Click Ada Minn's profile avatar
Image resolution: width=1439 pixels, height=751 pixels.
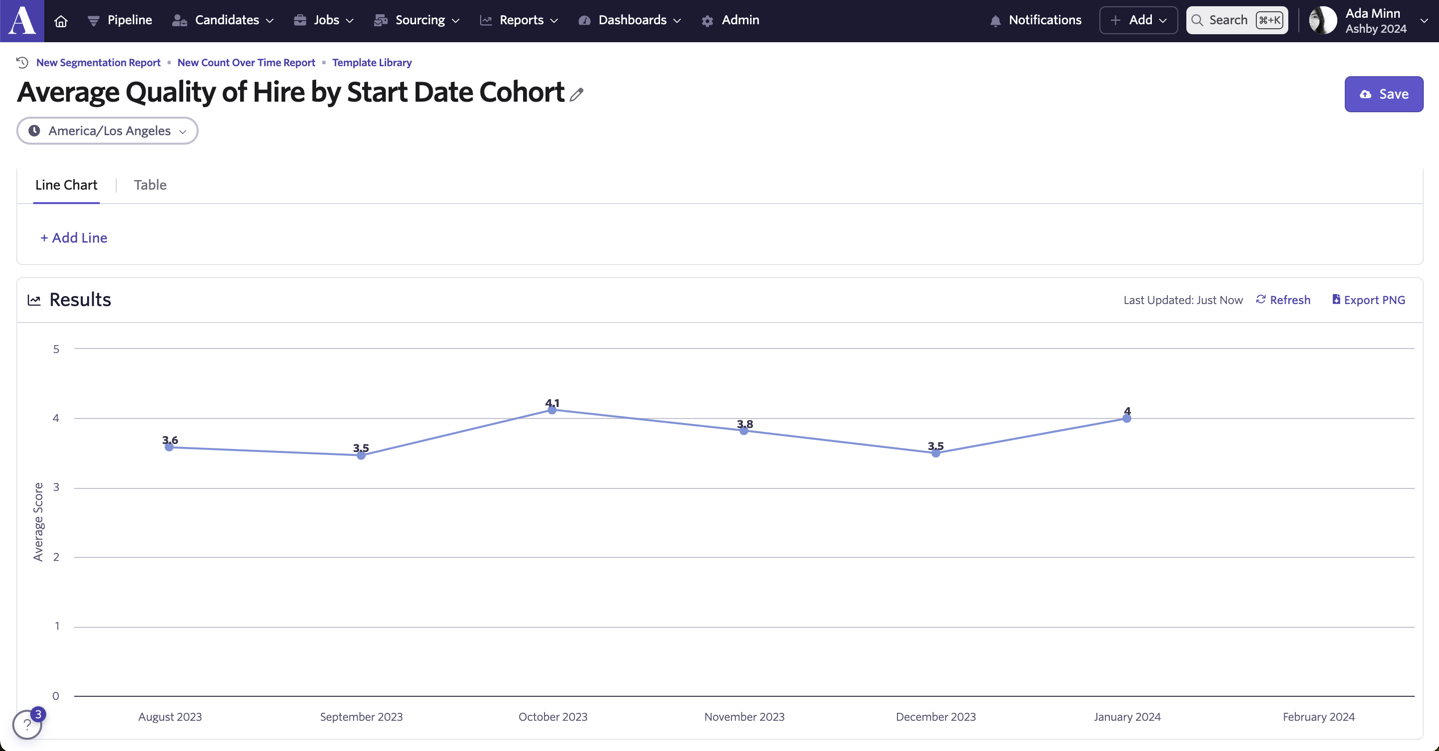(x=1322, y=20)
